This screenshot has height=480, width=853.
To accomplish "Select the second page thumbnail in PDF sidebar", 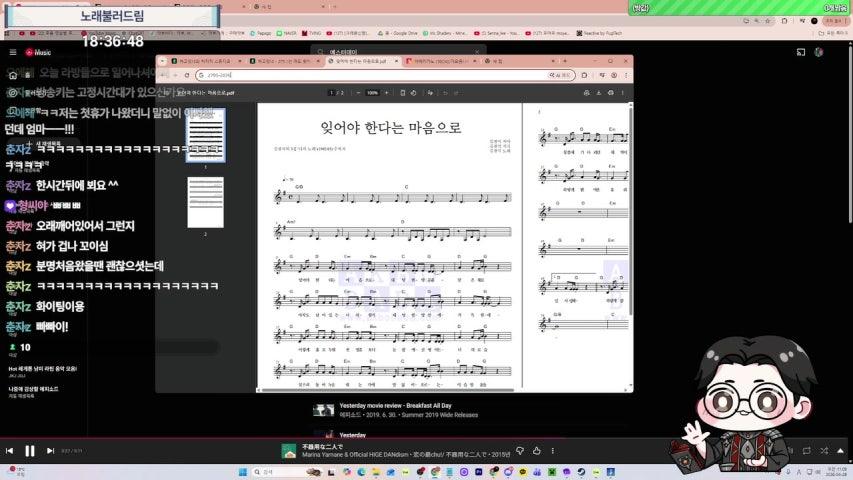I will (x=205, y=202).
